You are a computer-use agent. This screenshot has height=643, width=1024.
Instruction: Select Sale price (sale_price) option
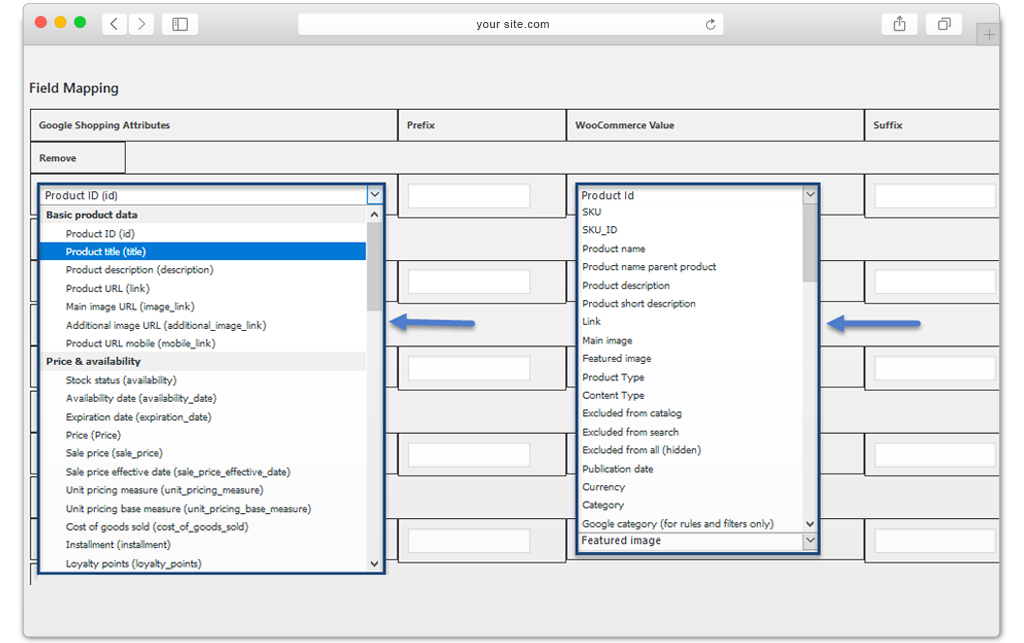pos(114,453)
